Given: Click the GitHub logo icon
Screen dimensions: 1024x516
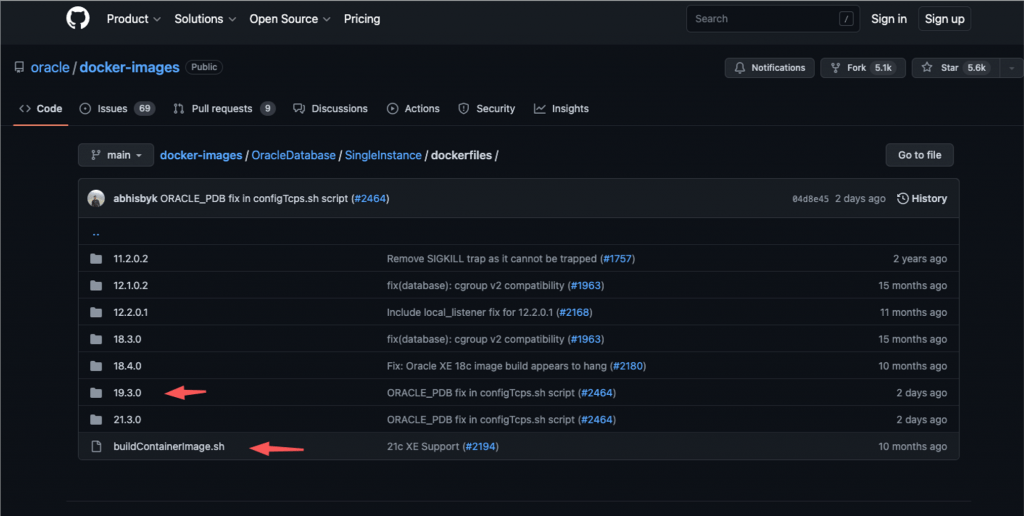Looking at the screenshot, I should (78, 18).
